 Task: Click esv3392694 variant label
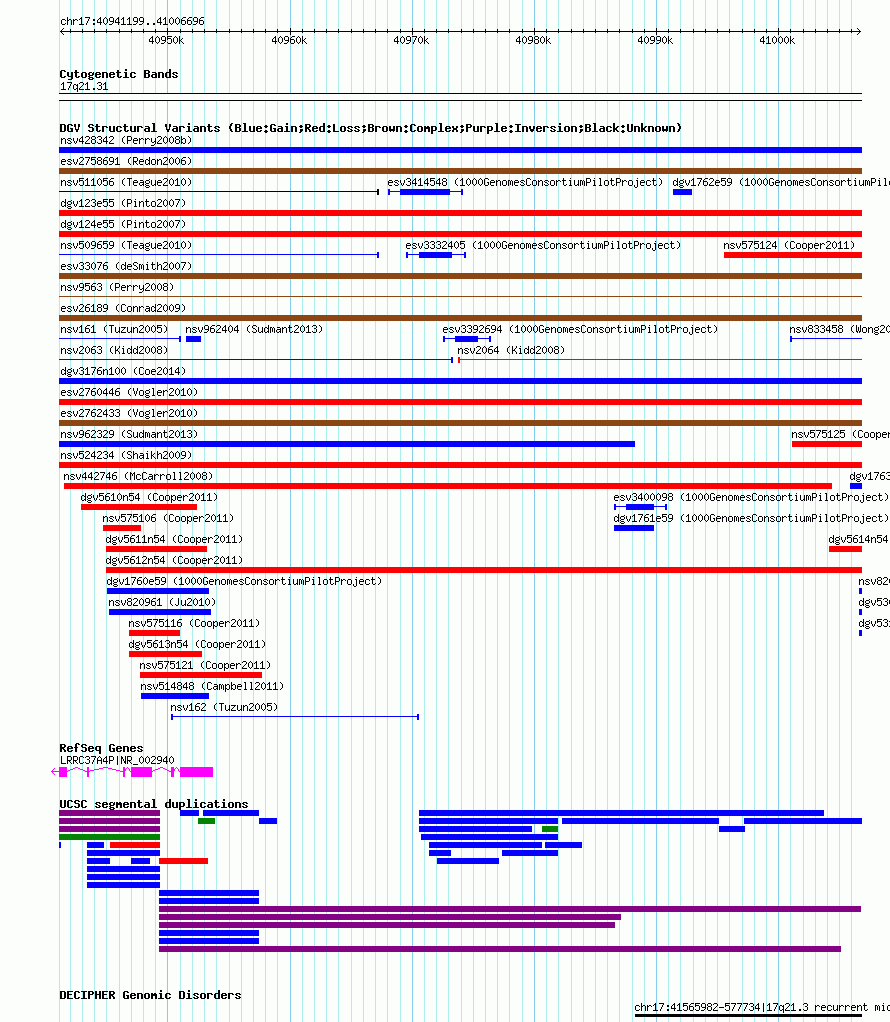580,329
